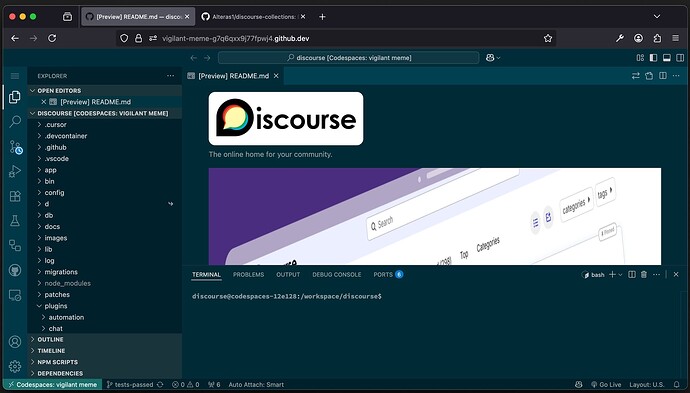Viewport: 690px width, 393px height.
Task: Switch to the Ports tab
Action: pyautogui.click(x=388, y=275)
